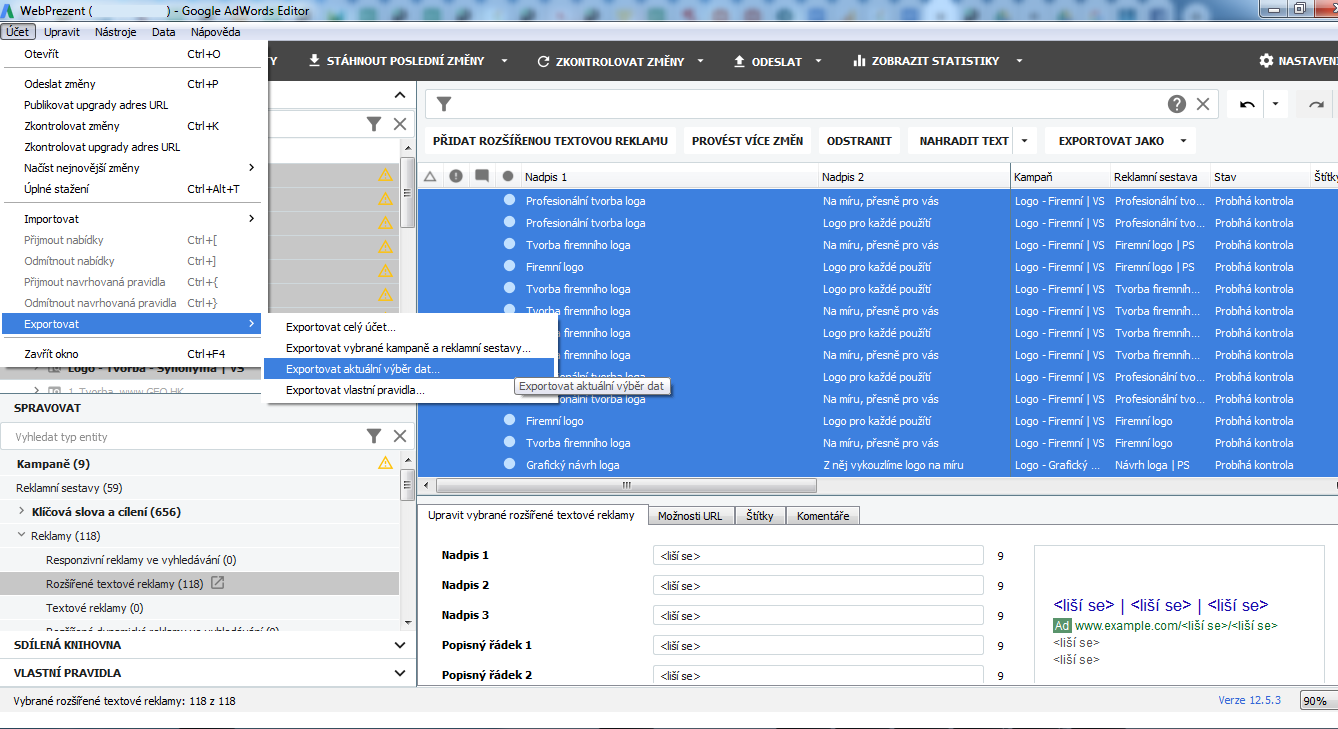Image resolution: width=1338 pixels, height=729 pixels.
Task: Select Odeslat změny menu entry
Action: point(133,84)
